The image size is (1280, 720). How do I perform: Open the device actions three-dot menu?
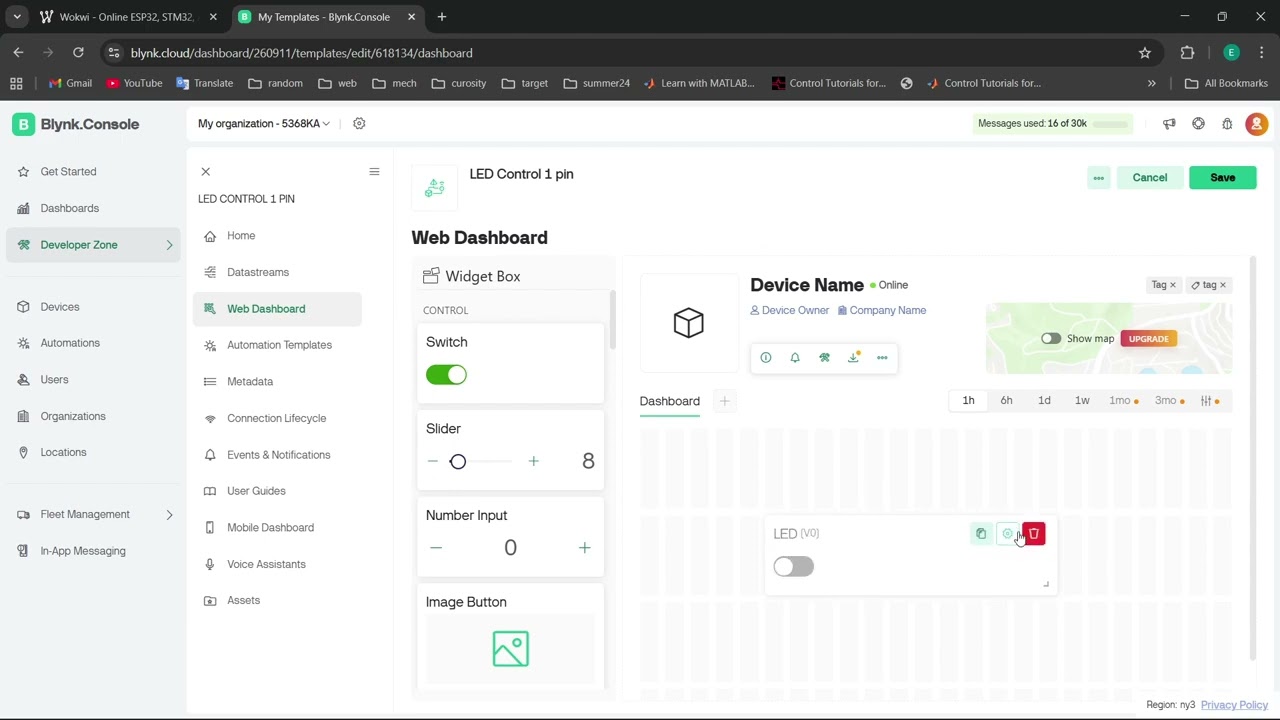(x=882, y=357)
